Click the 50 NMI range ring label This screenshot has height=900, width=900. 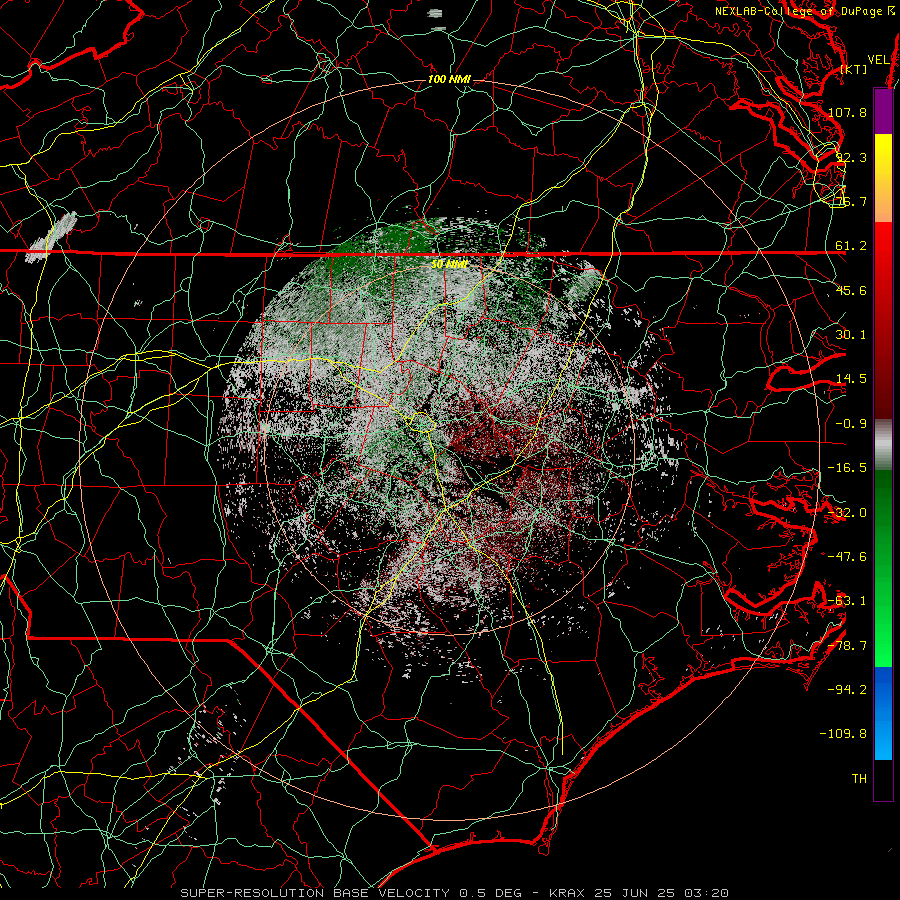click(449, 264)
